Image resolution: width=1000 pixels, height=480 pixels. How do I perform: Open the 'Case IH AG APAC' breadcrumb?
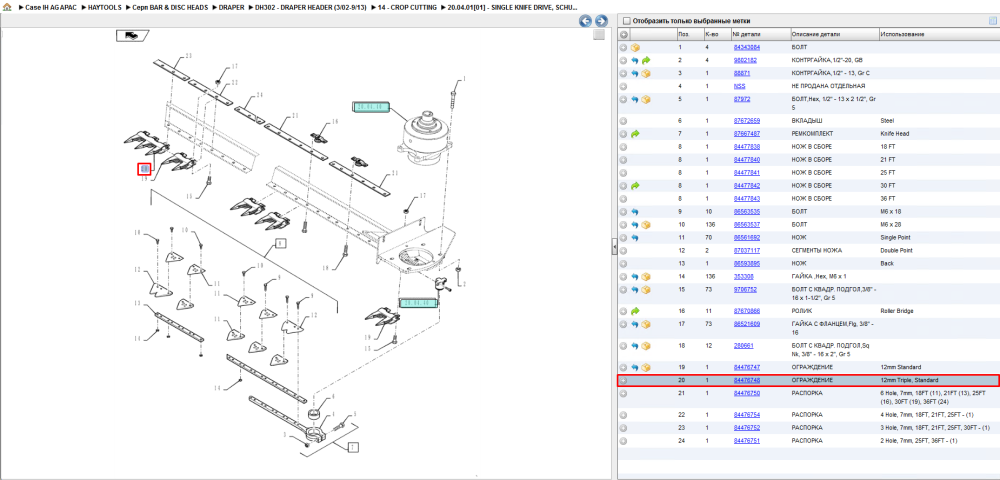[x=50, y=7]
